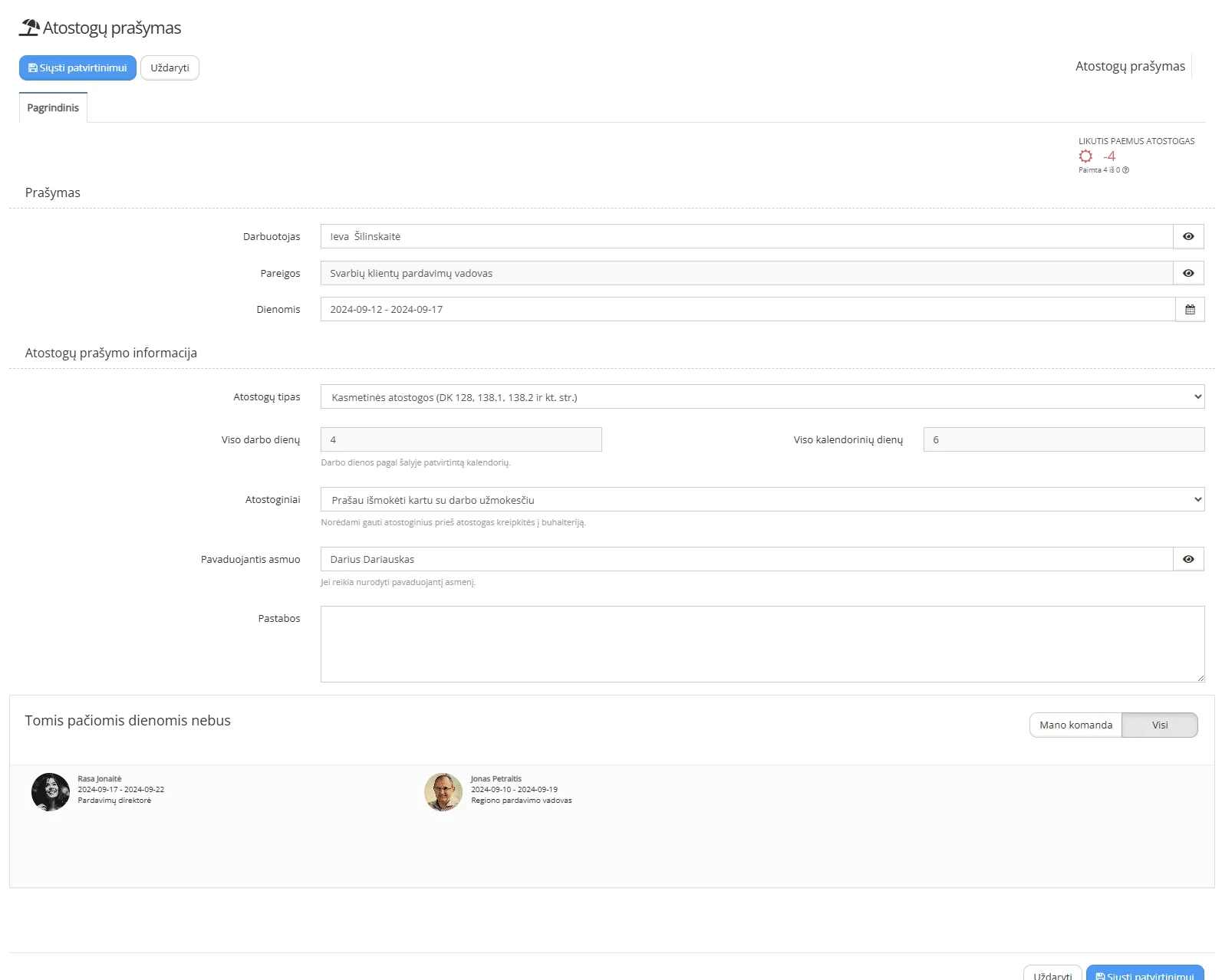Image resolution: width=1222 pixels, height=980 pixels.
Task: Click the beach umbrella icon in page title
Action: (29, 28)
